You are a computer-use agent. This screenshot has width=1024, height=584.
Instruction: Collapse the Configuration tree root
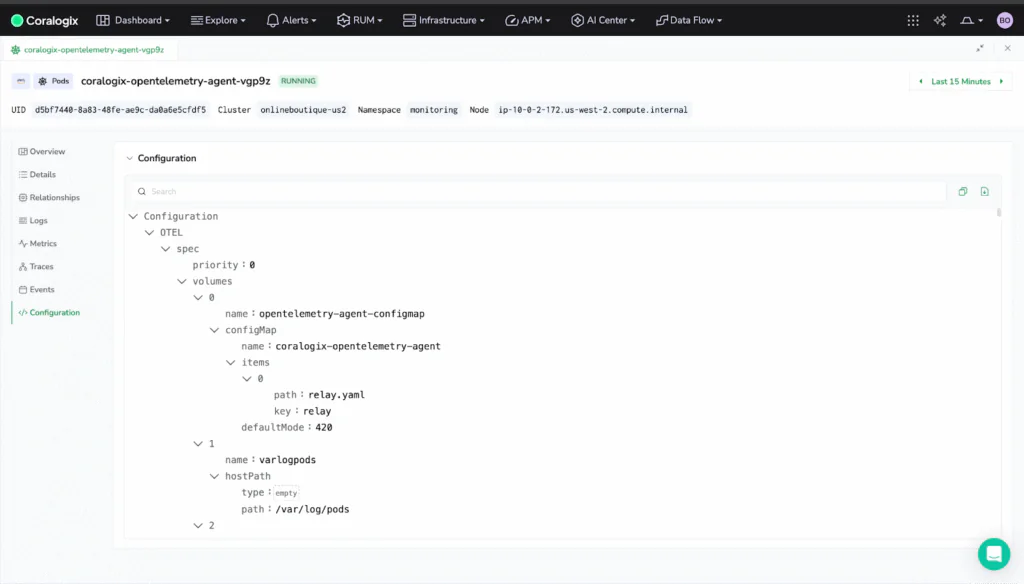coord(133,216)
